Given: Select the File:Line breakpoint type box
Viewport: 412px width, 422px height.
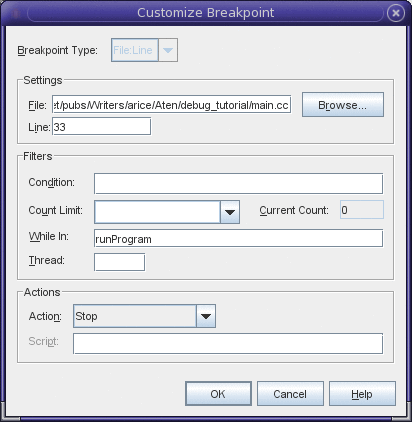Looking at the screenshot, I should pos(135,50).
